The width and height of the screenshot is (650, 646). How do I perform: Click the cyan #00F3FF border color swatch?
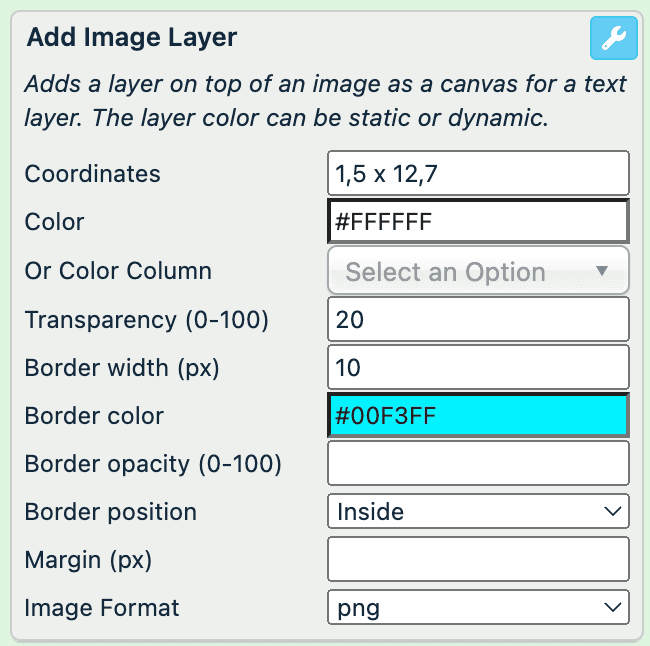(478, 416)
